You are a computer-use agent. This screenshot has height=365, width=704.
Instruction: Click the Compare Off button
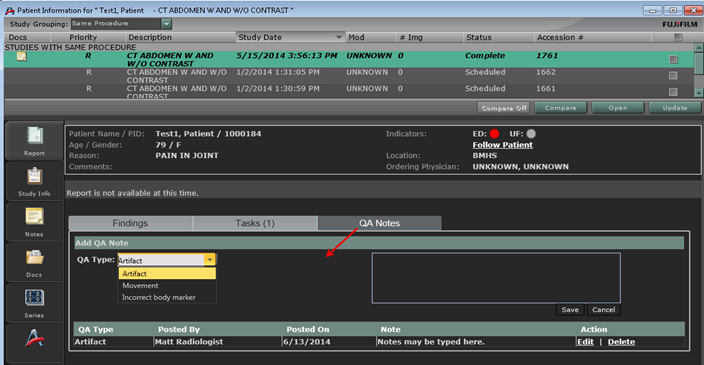[x=504, y=108]
